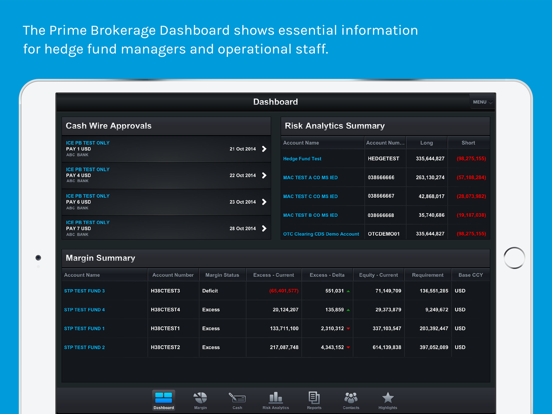Open STP TEST FUND 4 link
This screenshot has height=414, width=552.
point(84,310)
